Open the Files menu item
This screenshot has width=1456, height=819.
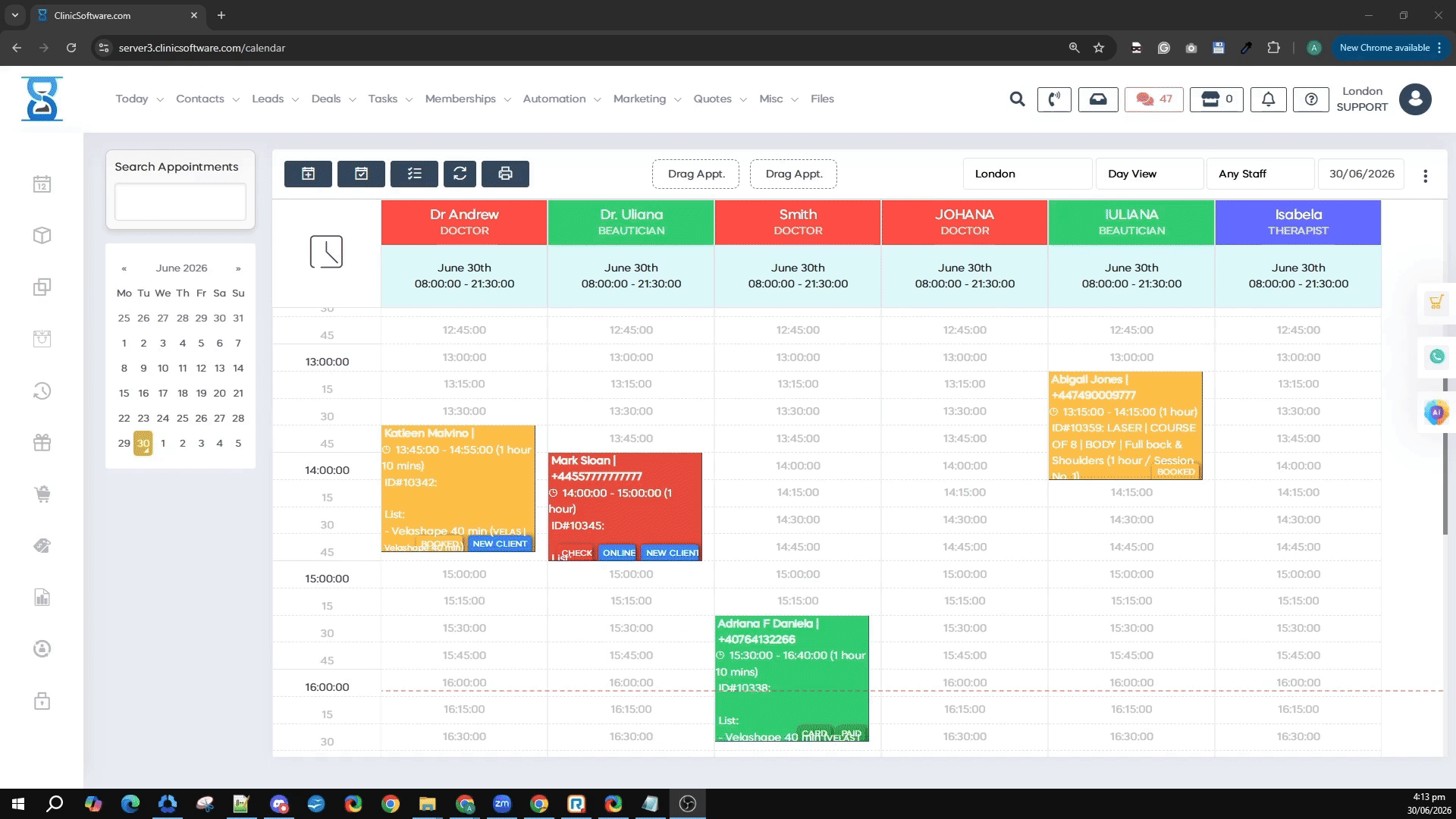coord(822,99)
